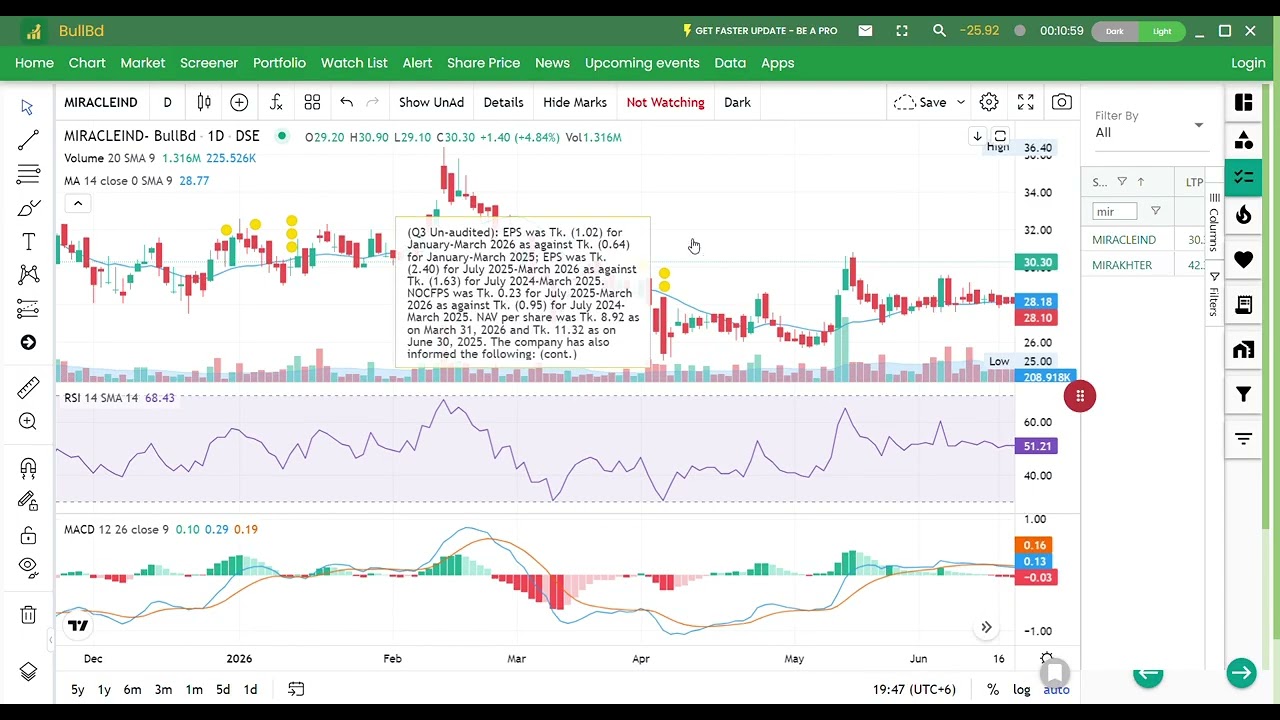Open the Upcoming events menu
Viewport: 1280px width, 720px height.
pyautogui.click(x=642, y=63)
